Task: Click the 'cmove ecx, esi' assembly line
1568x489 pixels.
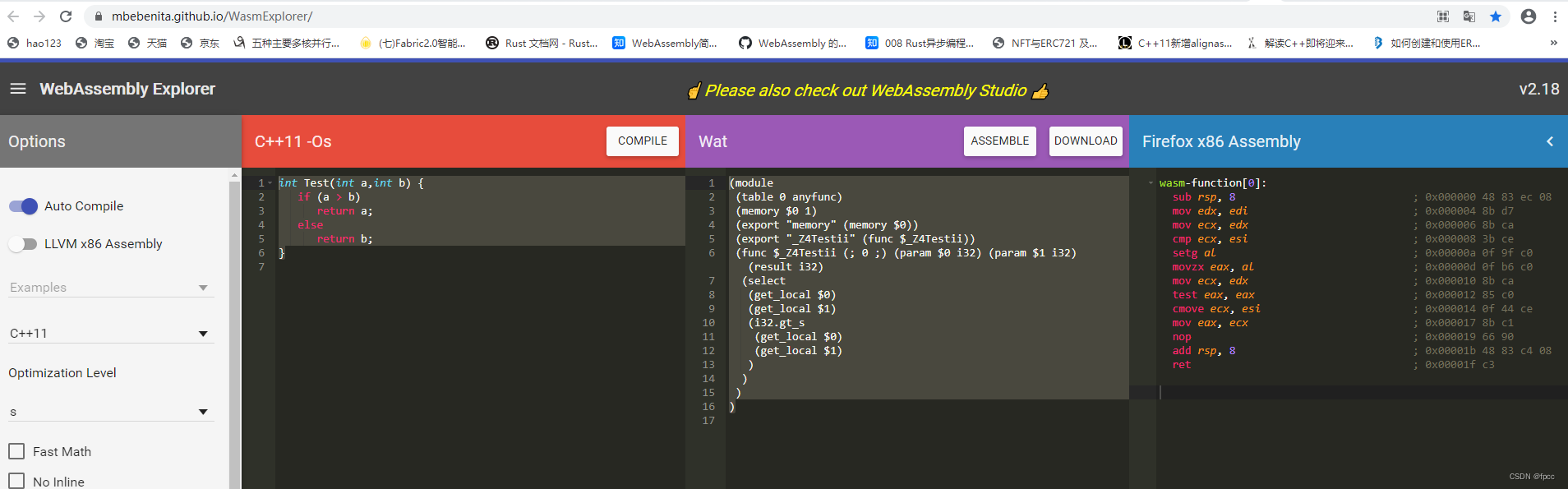Action: tap(1216, 309)
